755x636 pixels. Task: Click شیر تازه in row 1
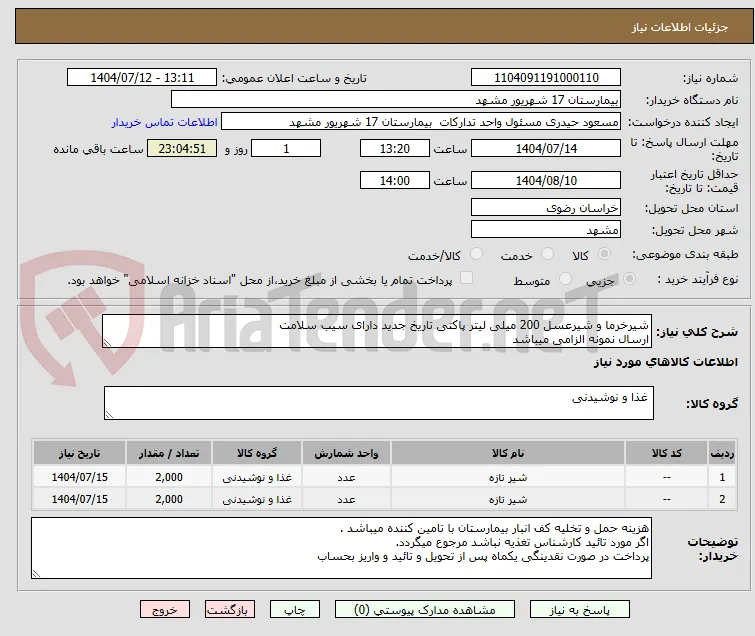click(x=508, y=478)
